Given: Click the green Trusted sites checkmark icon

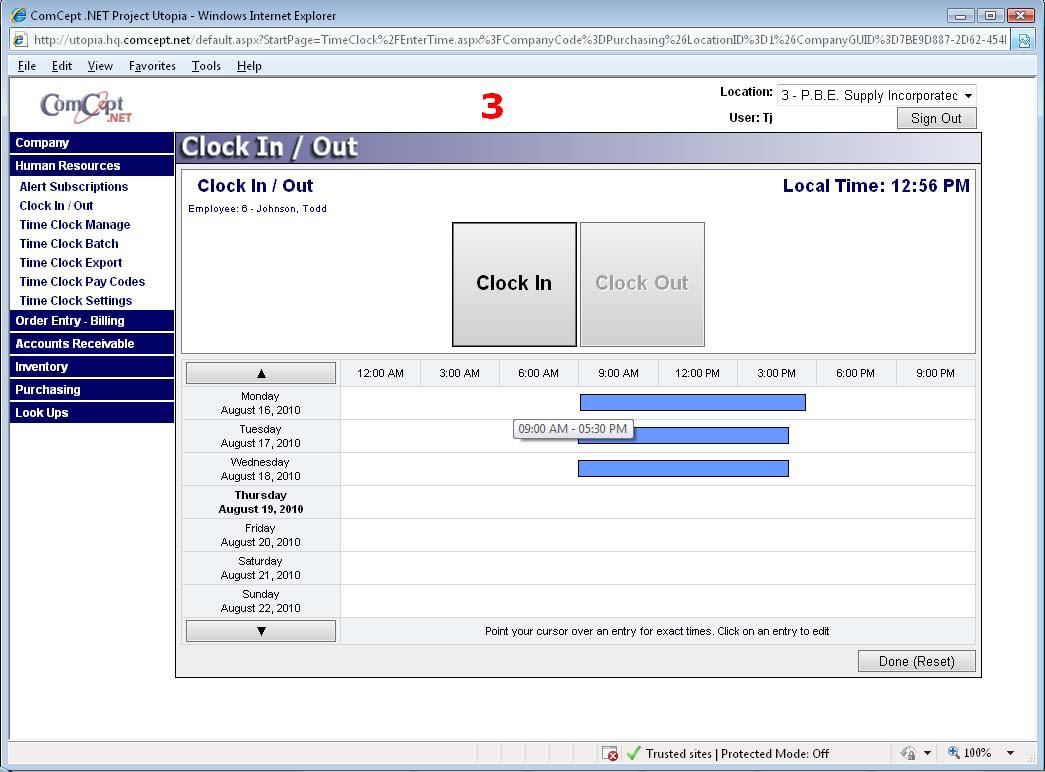Looking at the screenshot, I should click(633, 754).
